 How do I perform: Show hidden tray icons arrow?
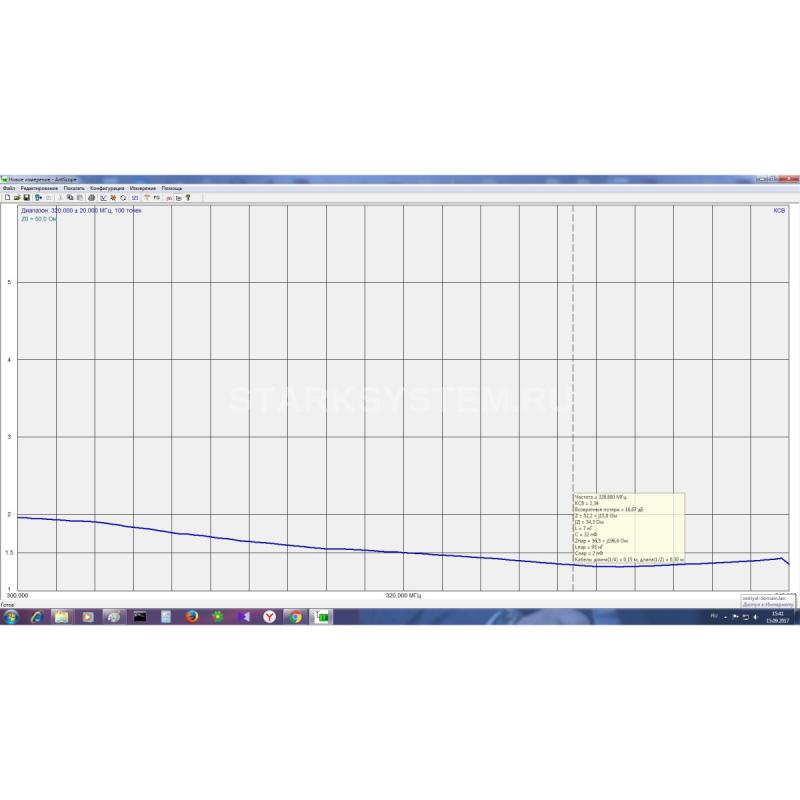726,617
